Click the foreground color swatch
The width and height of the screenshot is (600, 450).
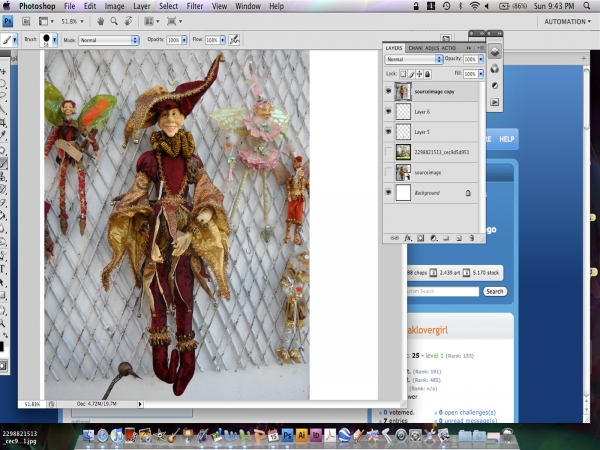pos(2,347)
